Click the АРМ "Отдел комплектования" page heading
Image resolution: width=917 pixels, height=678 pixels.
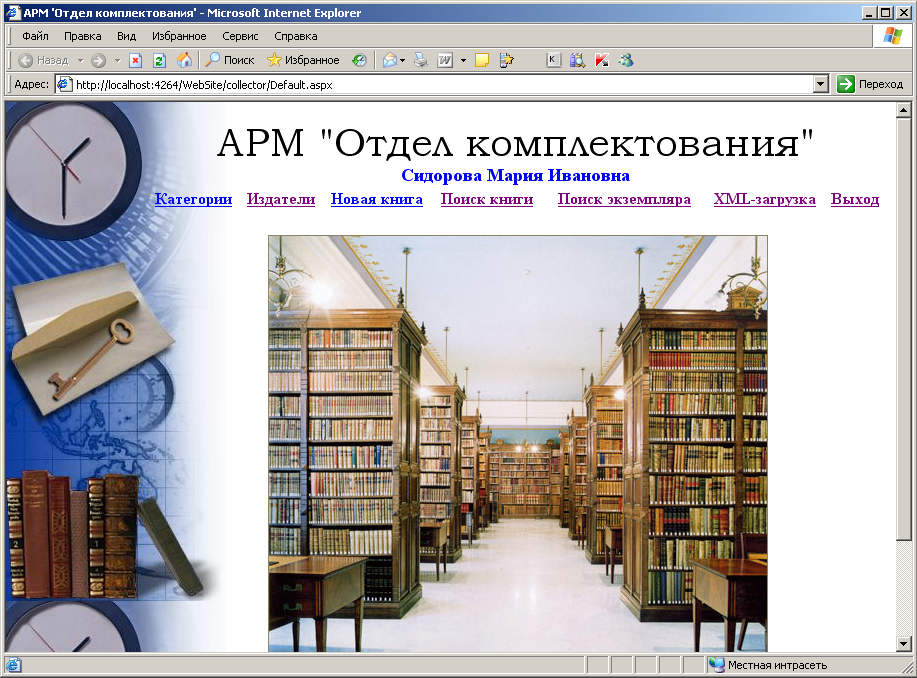(515, 143)
